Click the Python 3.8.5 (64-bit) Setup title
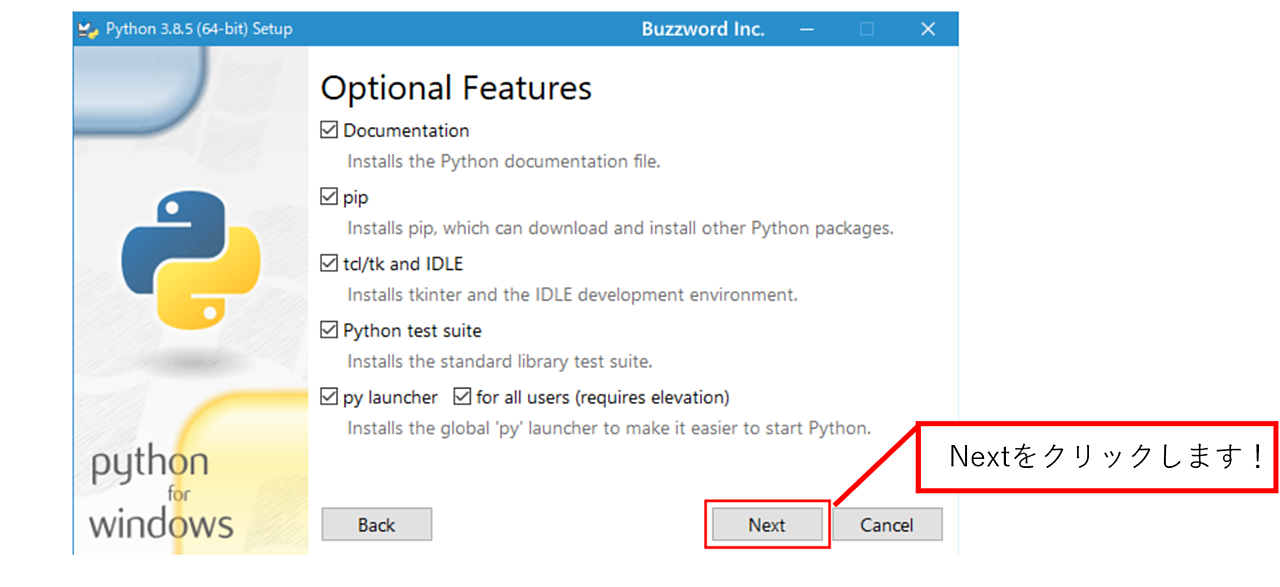The image size is (1280, 587). pyautogui.click(x=199, y=29)
